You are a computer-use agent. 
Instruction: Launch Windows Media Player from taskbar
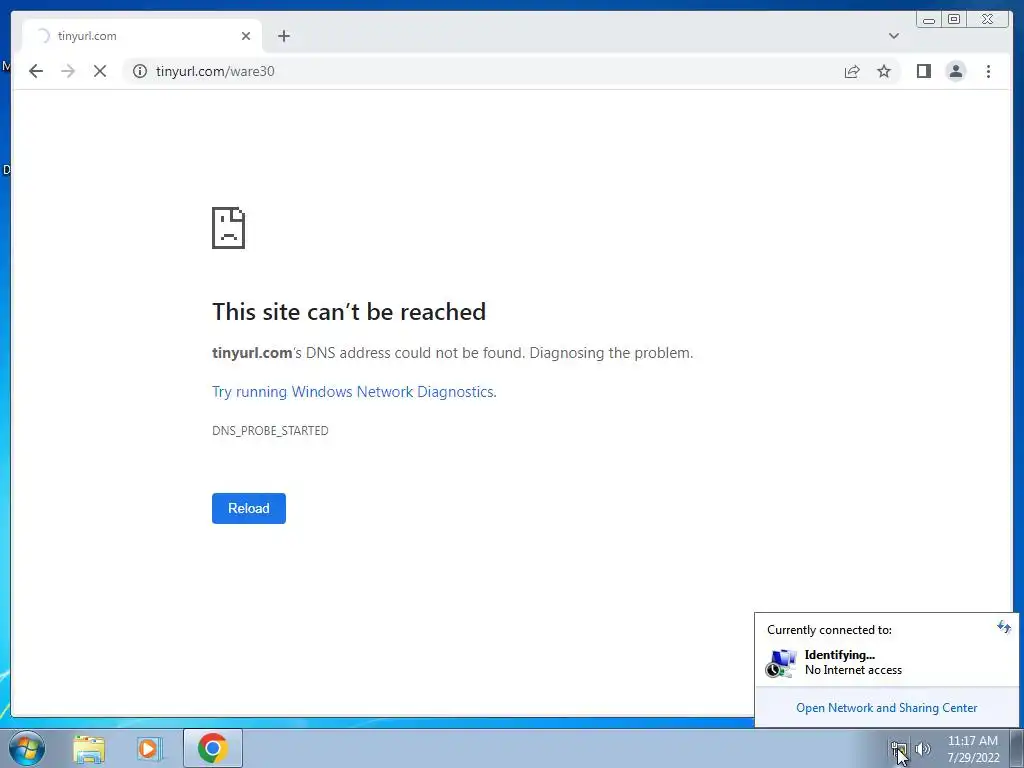(x=150, y=748)
